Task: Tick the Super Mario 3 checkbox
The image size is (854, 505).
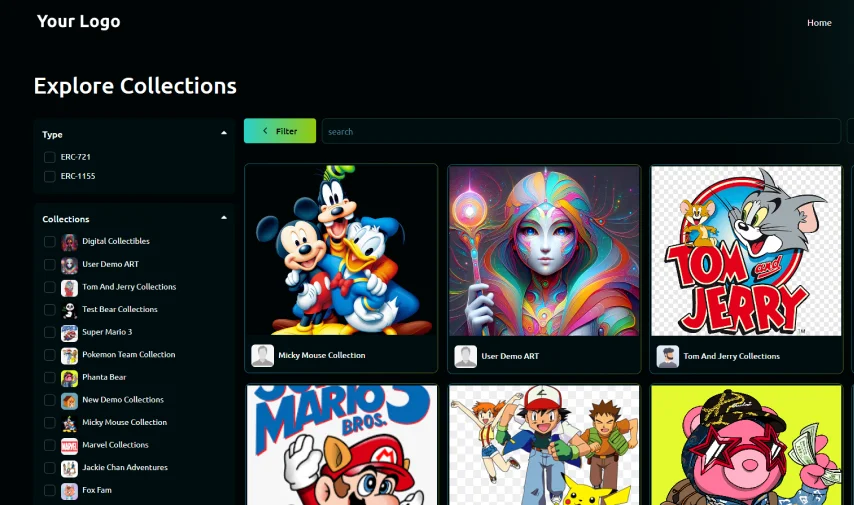Action: tap(50, 333)
